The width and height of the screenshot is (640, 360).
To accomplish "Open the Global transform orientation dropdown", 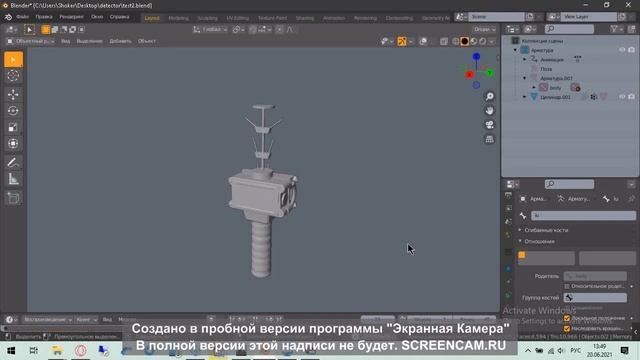I will tap(210, 29).
